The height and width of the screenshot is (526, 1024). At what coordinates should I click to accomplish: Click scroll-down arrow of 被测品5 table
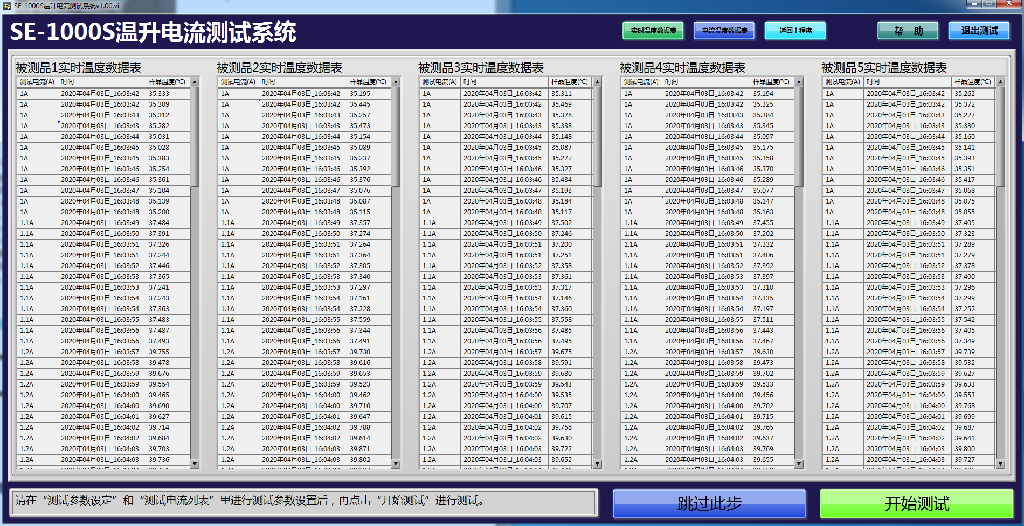point(1000,463)
